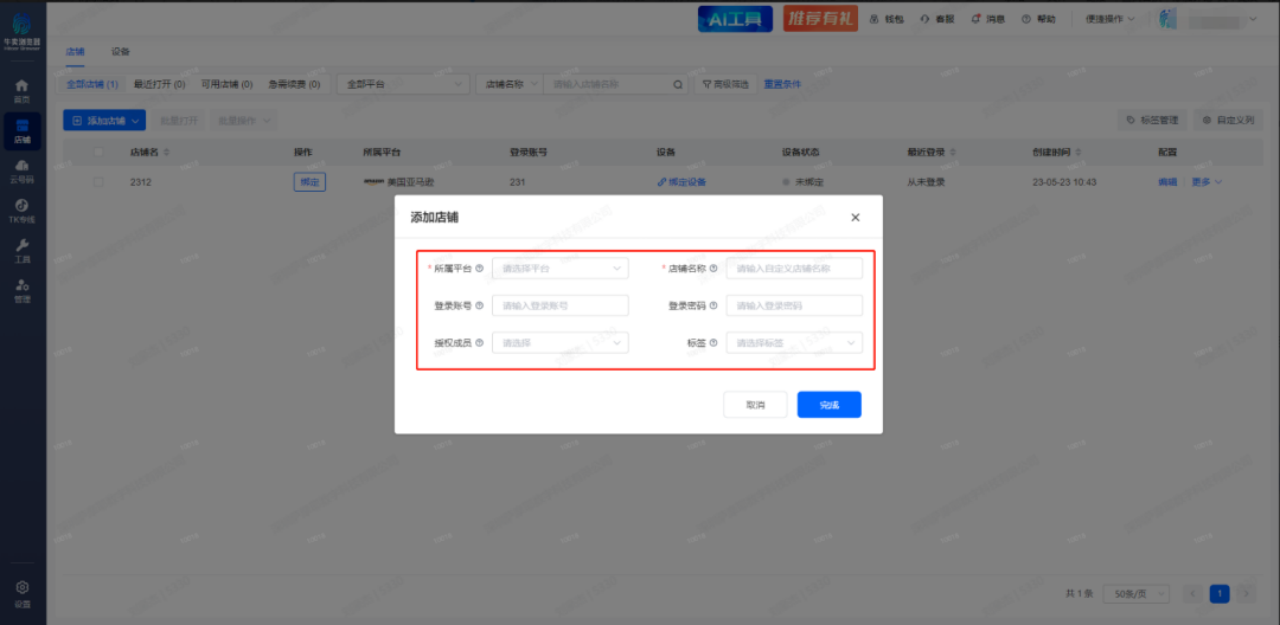Open the page size 50条/页 dropdown
This screenshot has height=625, width=1280.
tap(1137, 594)
